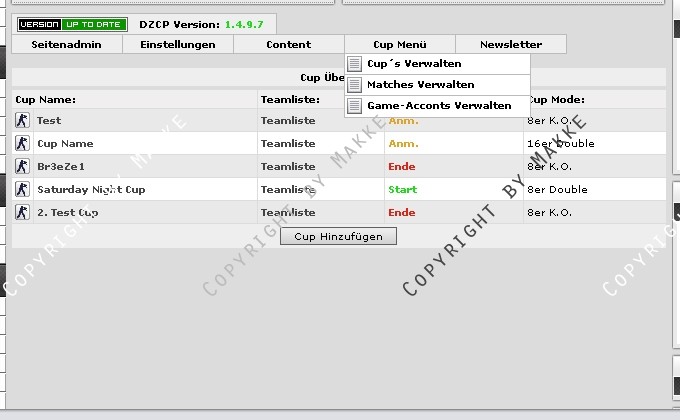Click the game icon beside Saturday Night Cup
This screenshot has height=420, width=680.
click(x=22, y=190)
